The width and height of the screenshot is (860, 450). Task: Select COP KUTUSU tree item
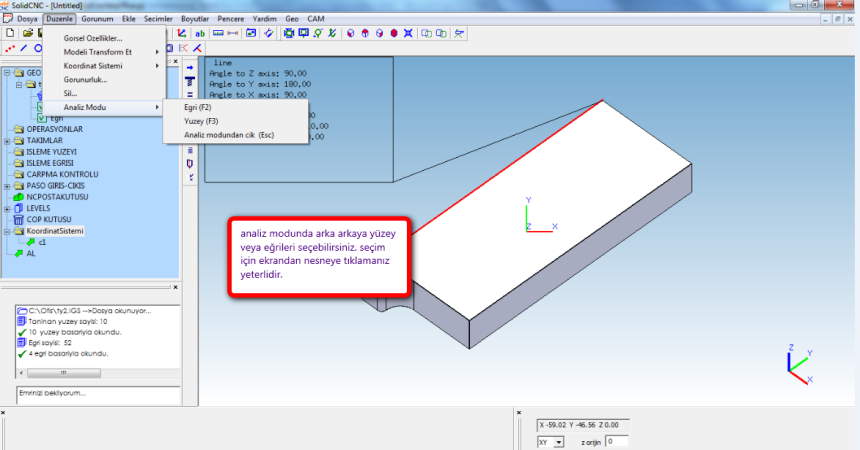tap(49, 220)
